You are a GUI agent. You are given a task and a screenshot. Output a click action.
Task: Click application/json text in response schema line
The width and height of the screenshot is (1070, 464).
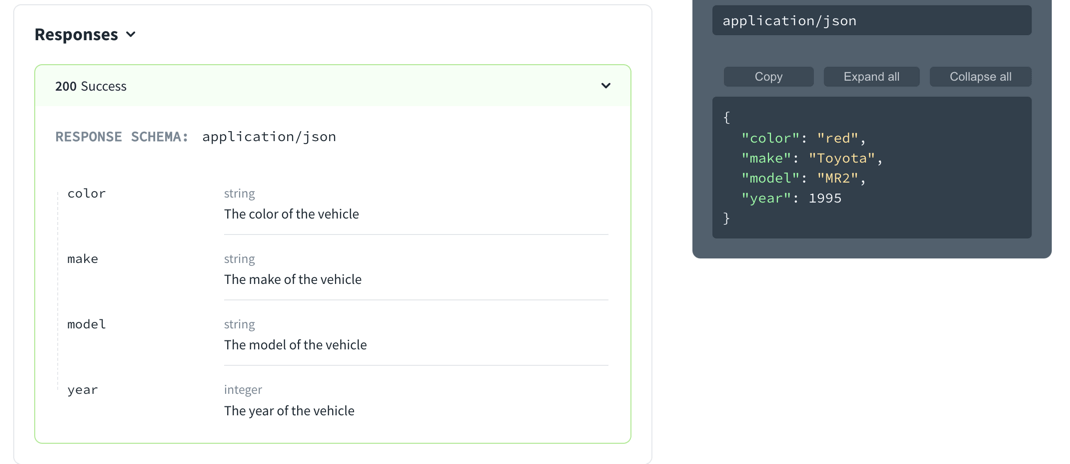269,136
